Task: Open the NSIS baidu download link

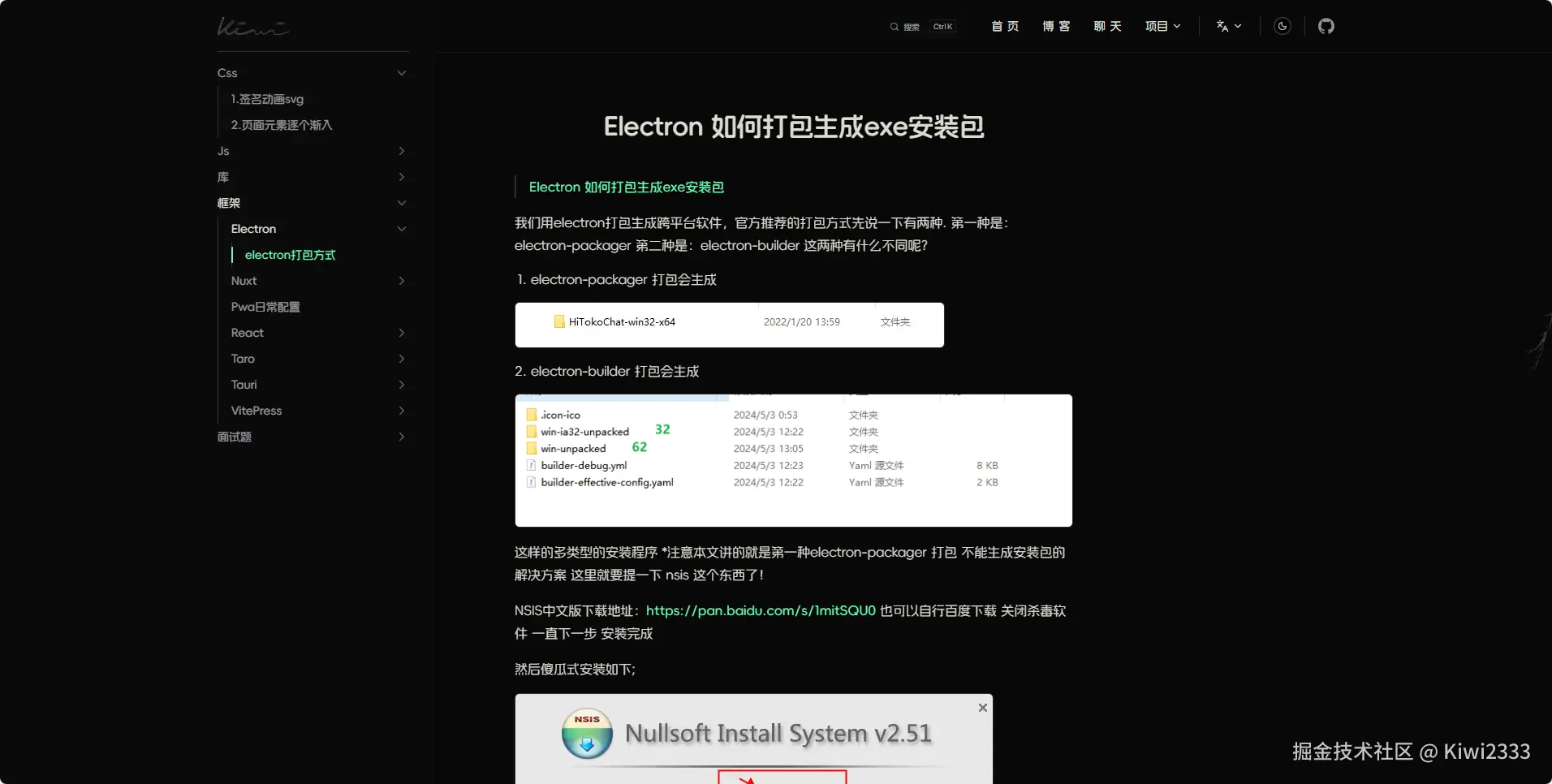Action: pyautogui.click(x=760, y=610)
